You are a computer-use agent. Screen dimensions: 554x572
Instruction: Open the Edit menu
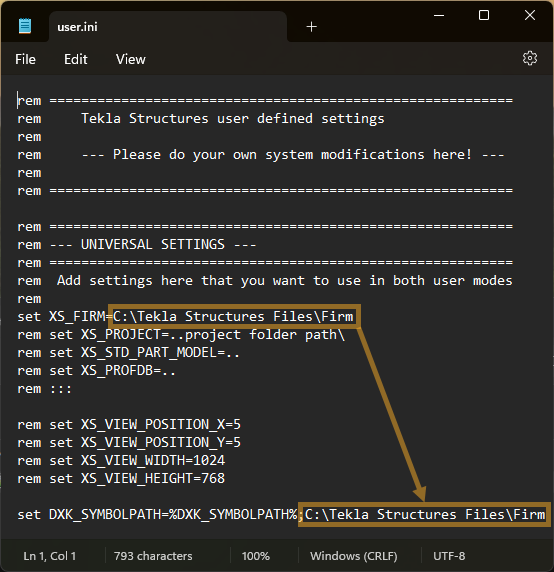pyautogui.click(x=76, y=59)
